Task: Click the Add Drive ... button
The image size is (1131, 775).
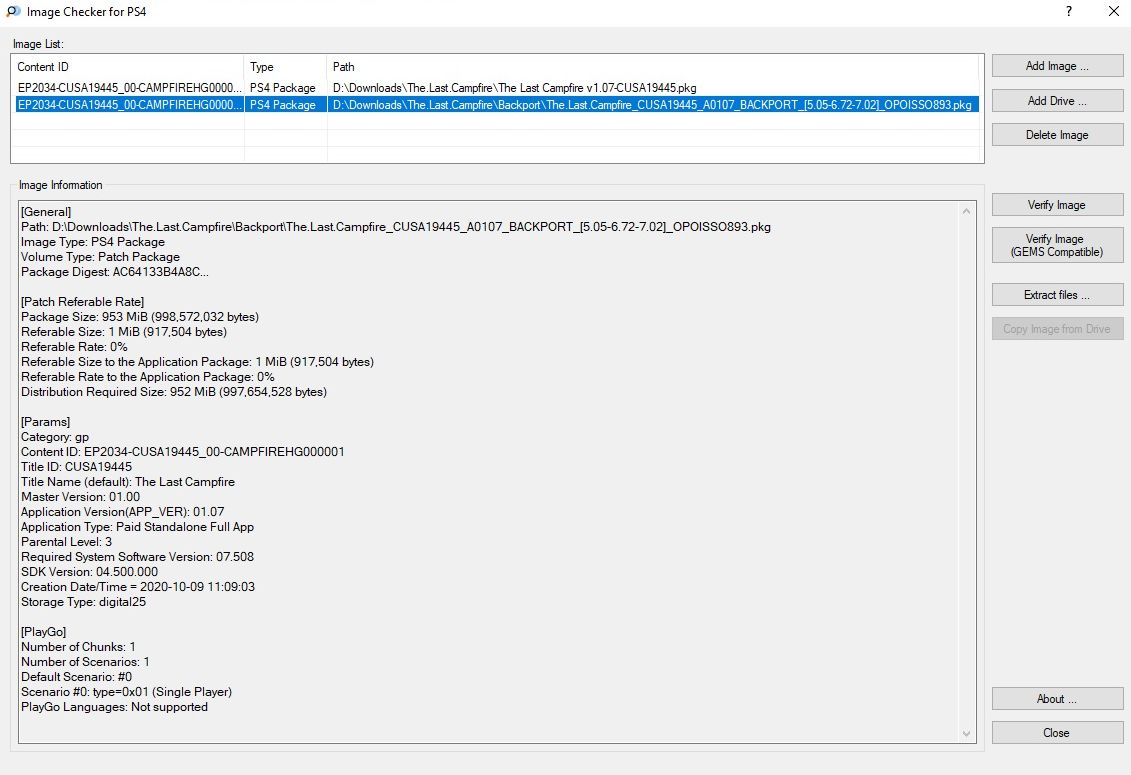Action: click(x=1057, y=100)
